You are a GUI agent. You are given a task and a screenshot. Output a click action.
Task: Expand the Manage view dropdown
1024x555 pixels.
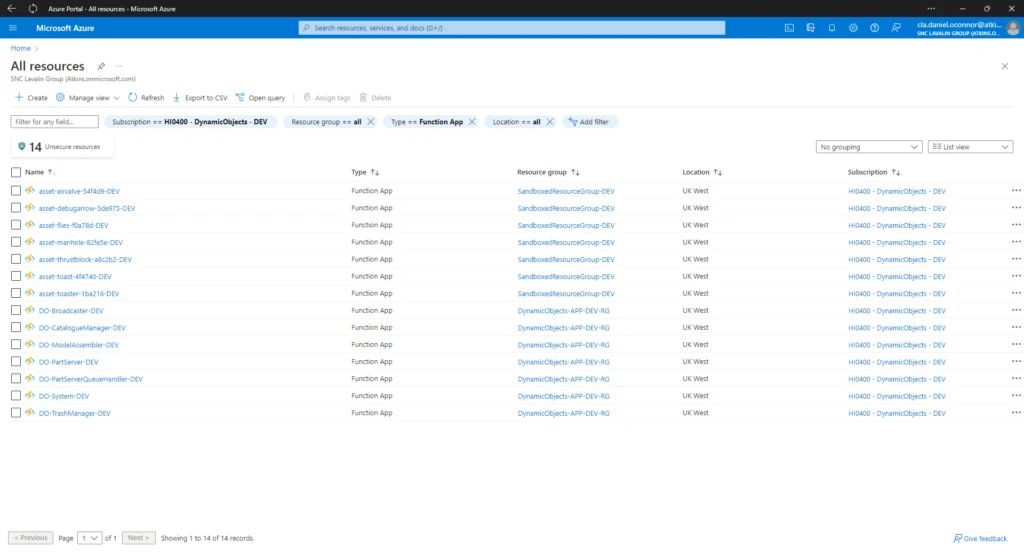88,98
